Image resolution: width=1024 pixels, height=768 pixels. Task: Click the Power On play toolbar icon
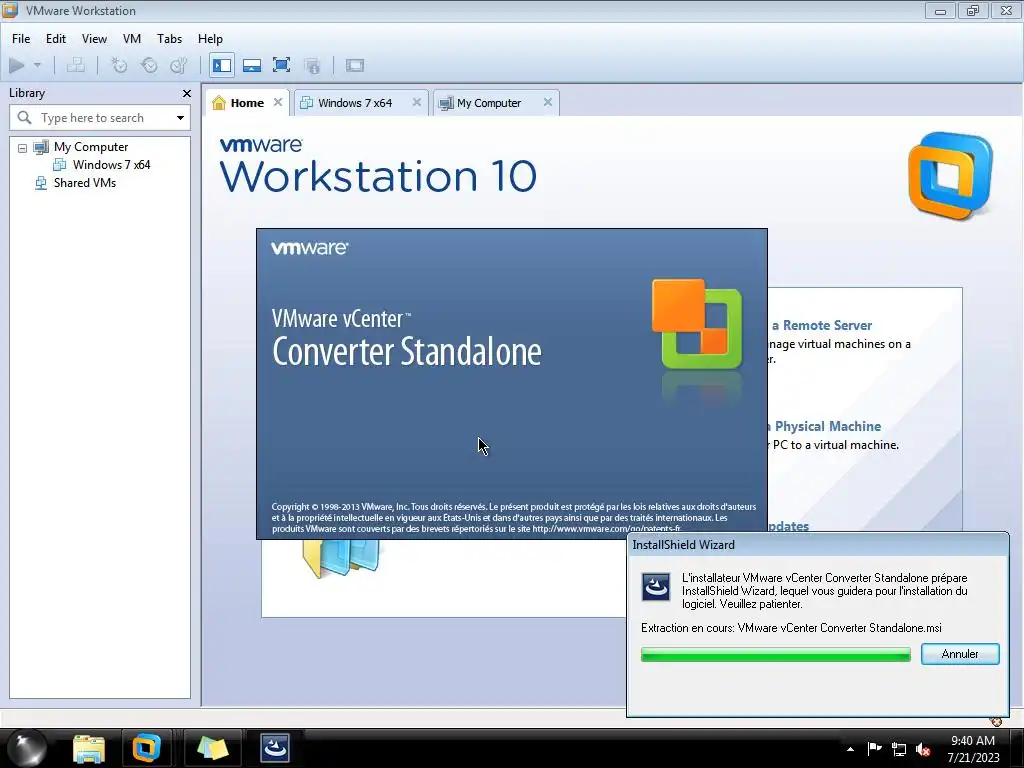pos(17,65)
